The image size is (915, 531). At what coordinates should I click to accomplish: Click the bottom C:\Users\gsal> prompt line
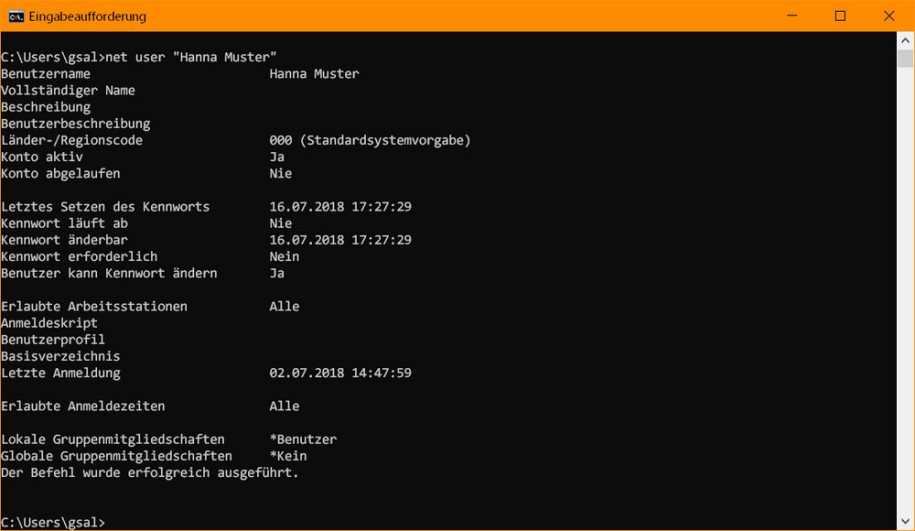pos(53,522)
